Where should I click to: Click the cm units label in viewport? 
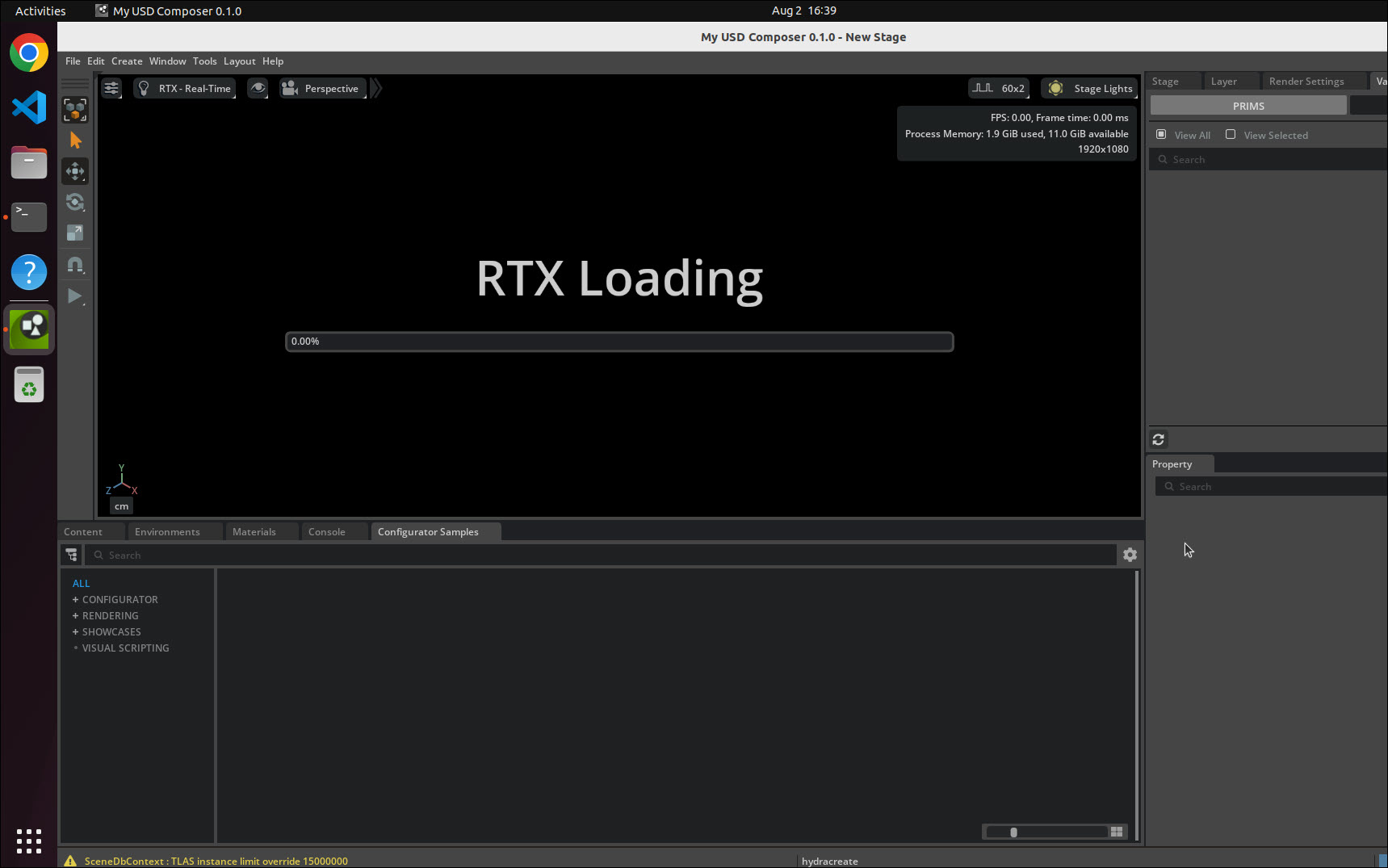[x=121, y=506]
